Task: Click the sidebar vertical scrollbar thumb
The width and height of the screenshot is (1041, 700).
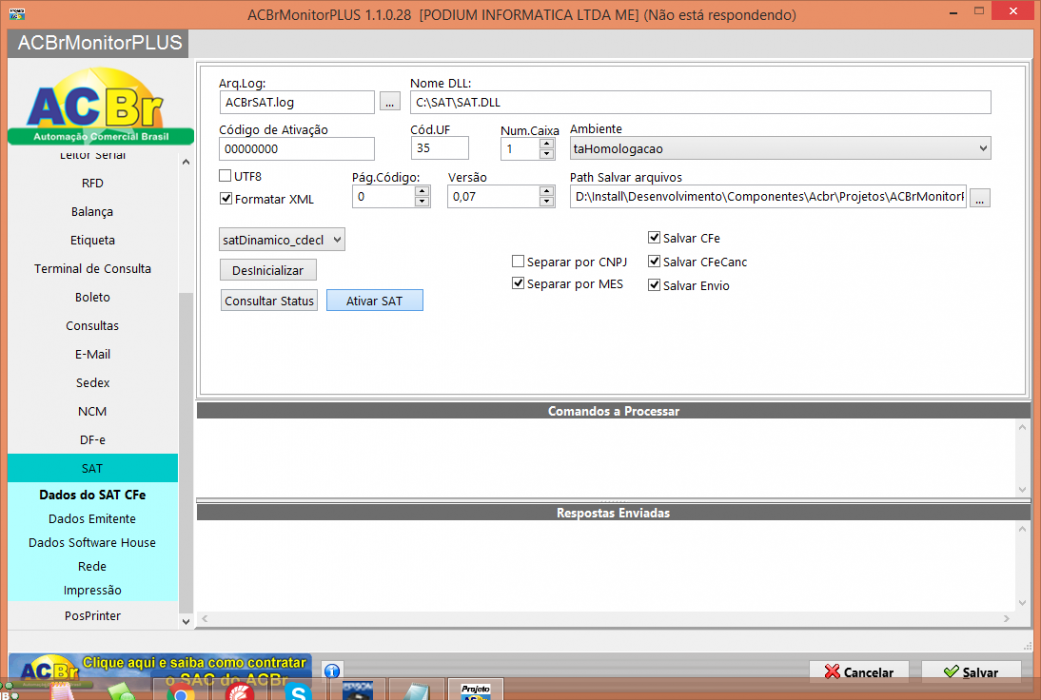Action: 186,452
